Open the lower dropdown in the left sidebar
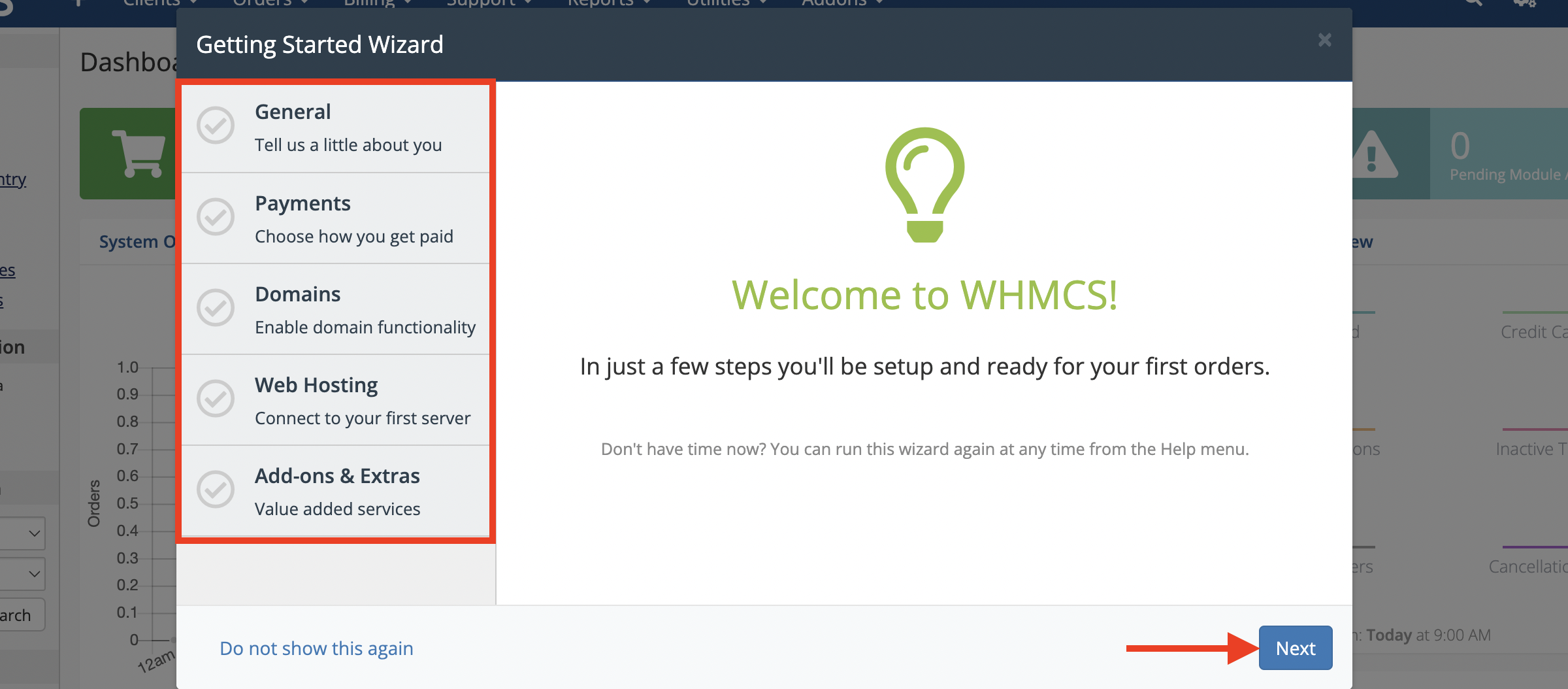The height and width of the screenshot is (689, 1568). click(22, 574)
